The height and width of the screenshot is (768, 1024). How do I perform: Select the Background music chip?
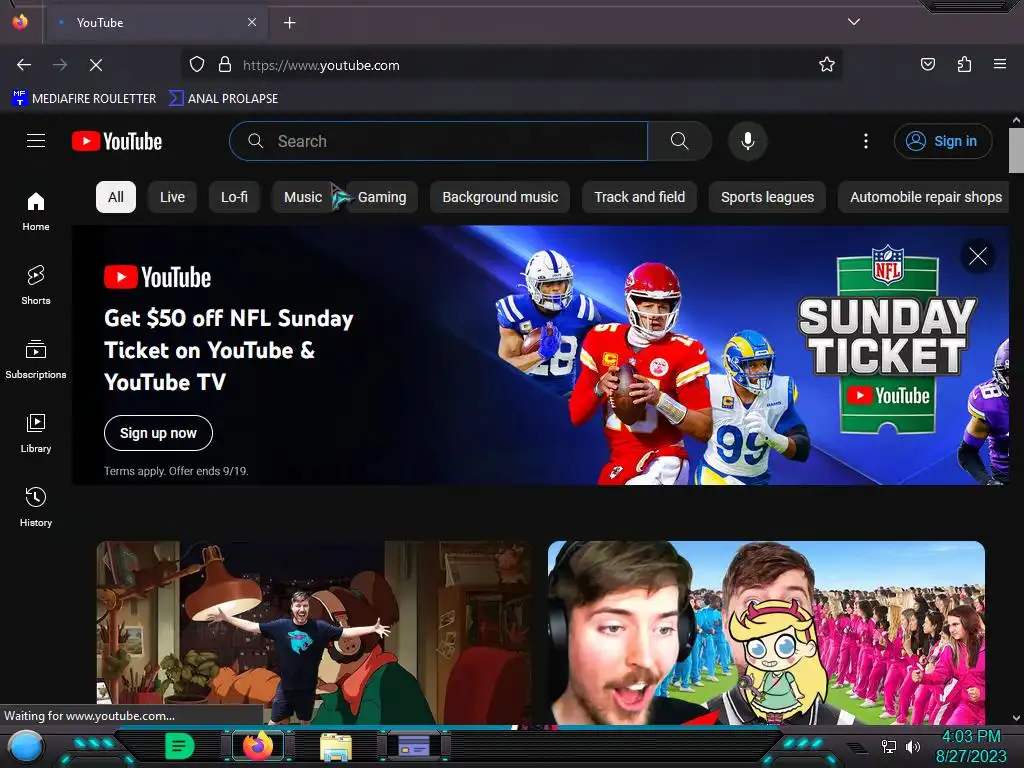click(500, 197)
